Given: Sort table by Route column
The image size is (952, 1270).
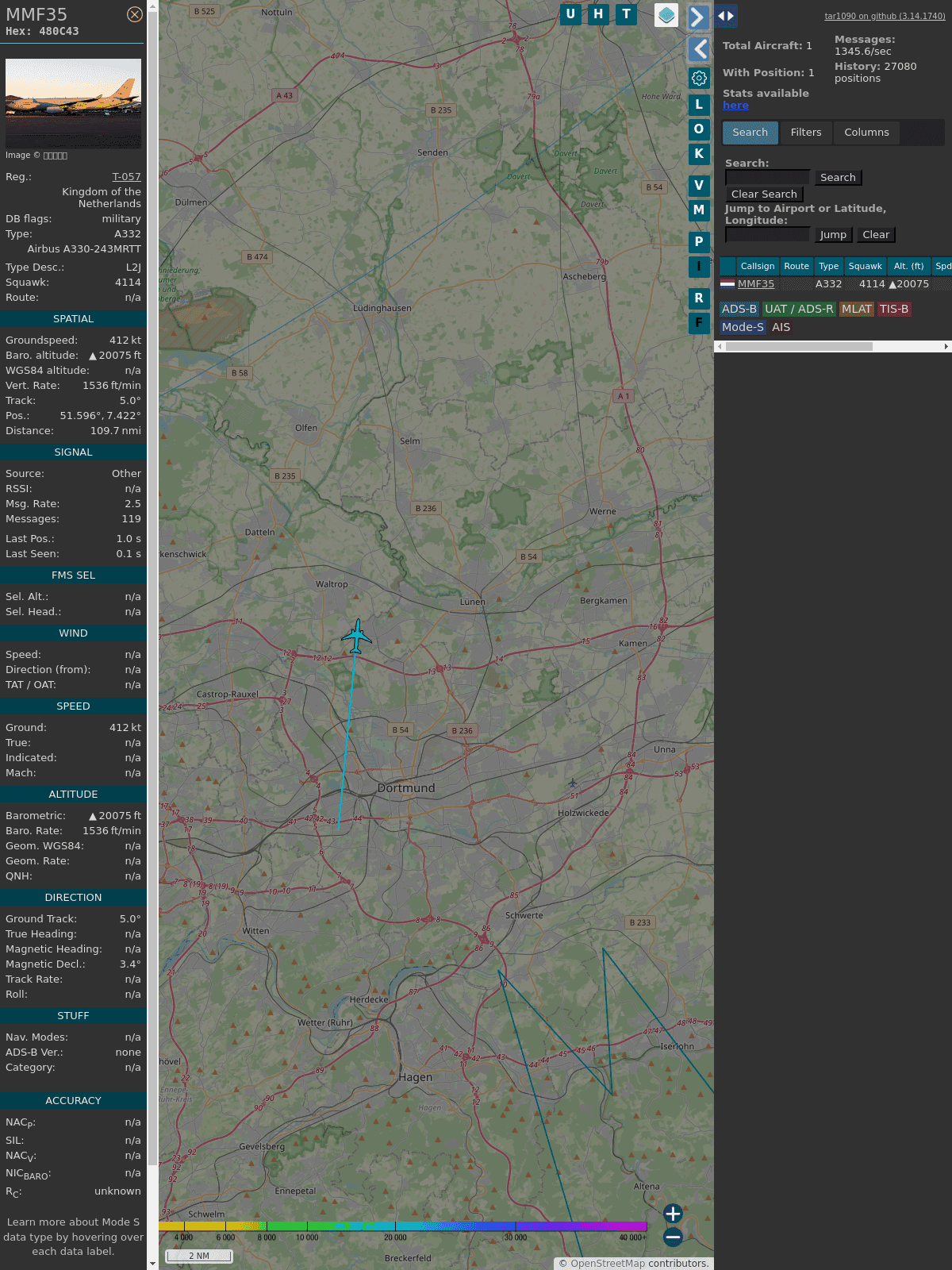Looking at the screenshot, I should (x=797, y=267).
